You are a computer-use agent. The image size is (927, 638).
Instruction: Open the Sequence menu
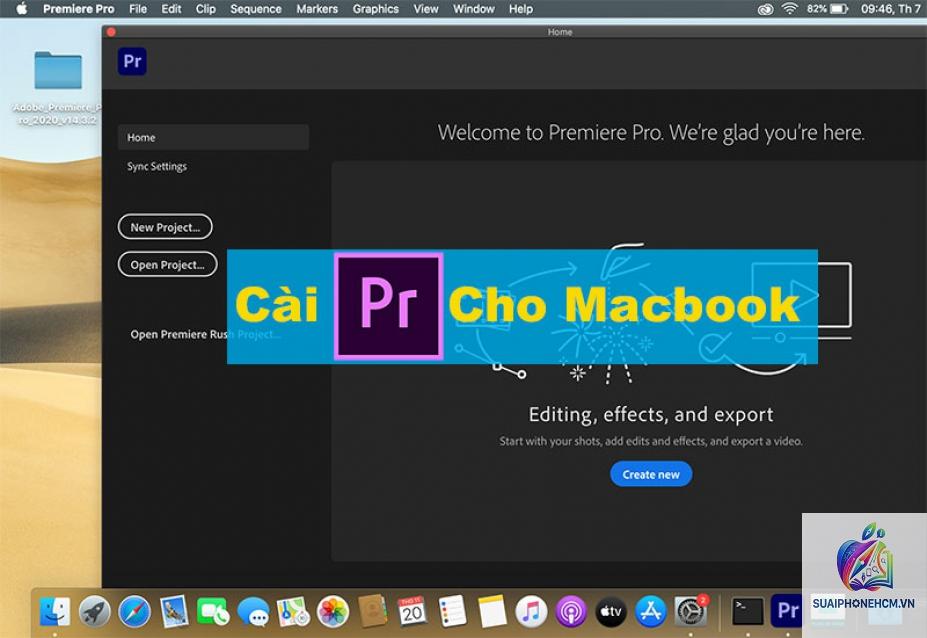pyautogui.click(x=256, y=9)
